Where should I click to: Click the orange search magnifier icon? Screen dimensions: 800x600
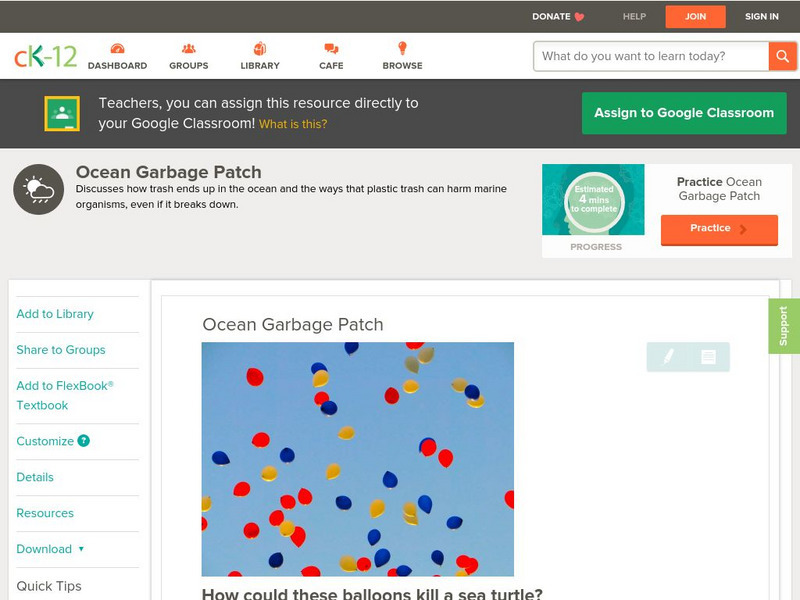point(782,56)
